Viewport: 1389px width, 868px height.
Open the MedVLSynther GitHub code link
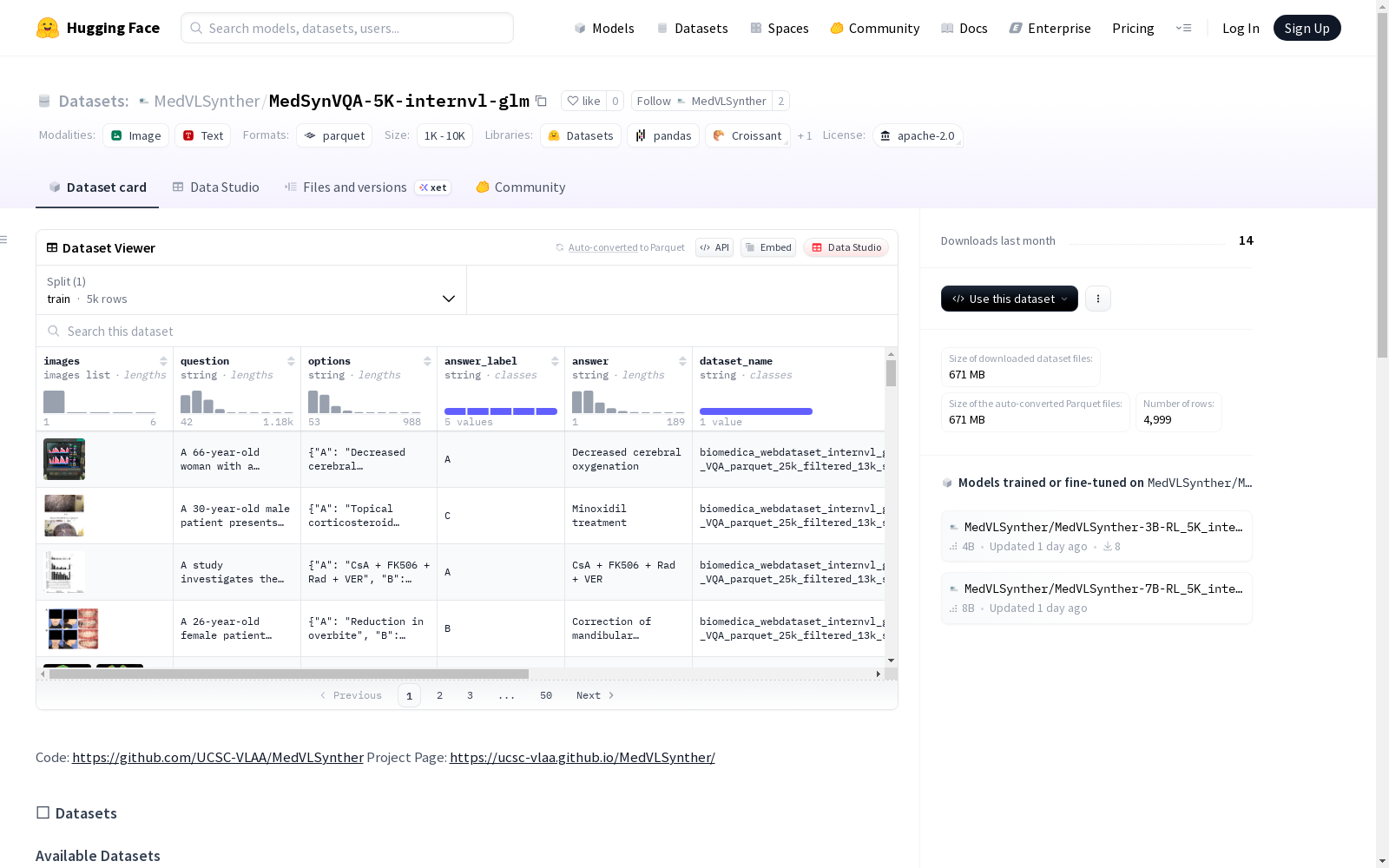point(218,757)
